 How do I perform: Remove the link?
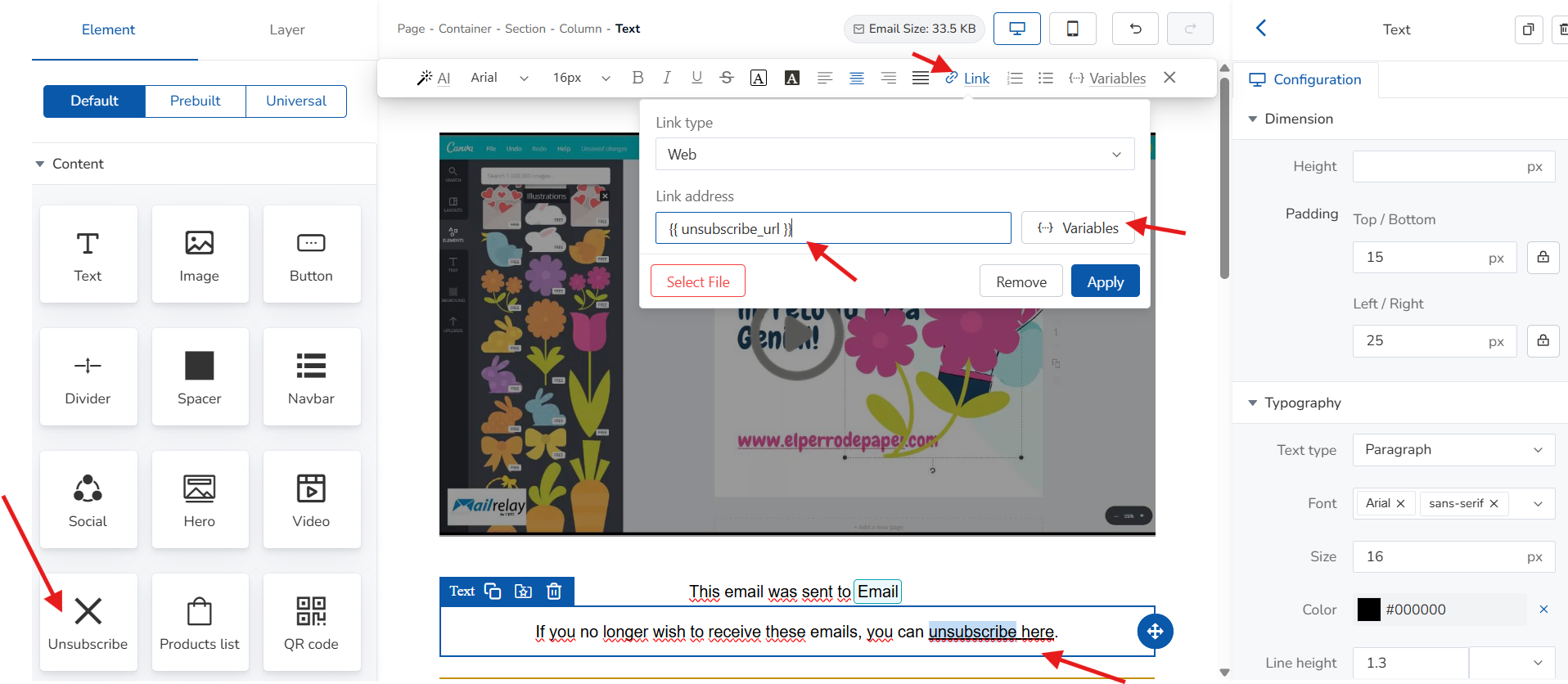click(x=1021, y=281)
